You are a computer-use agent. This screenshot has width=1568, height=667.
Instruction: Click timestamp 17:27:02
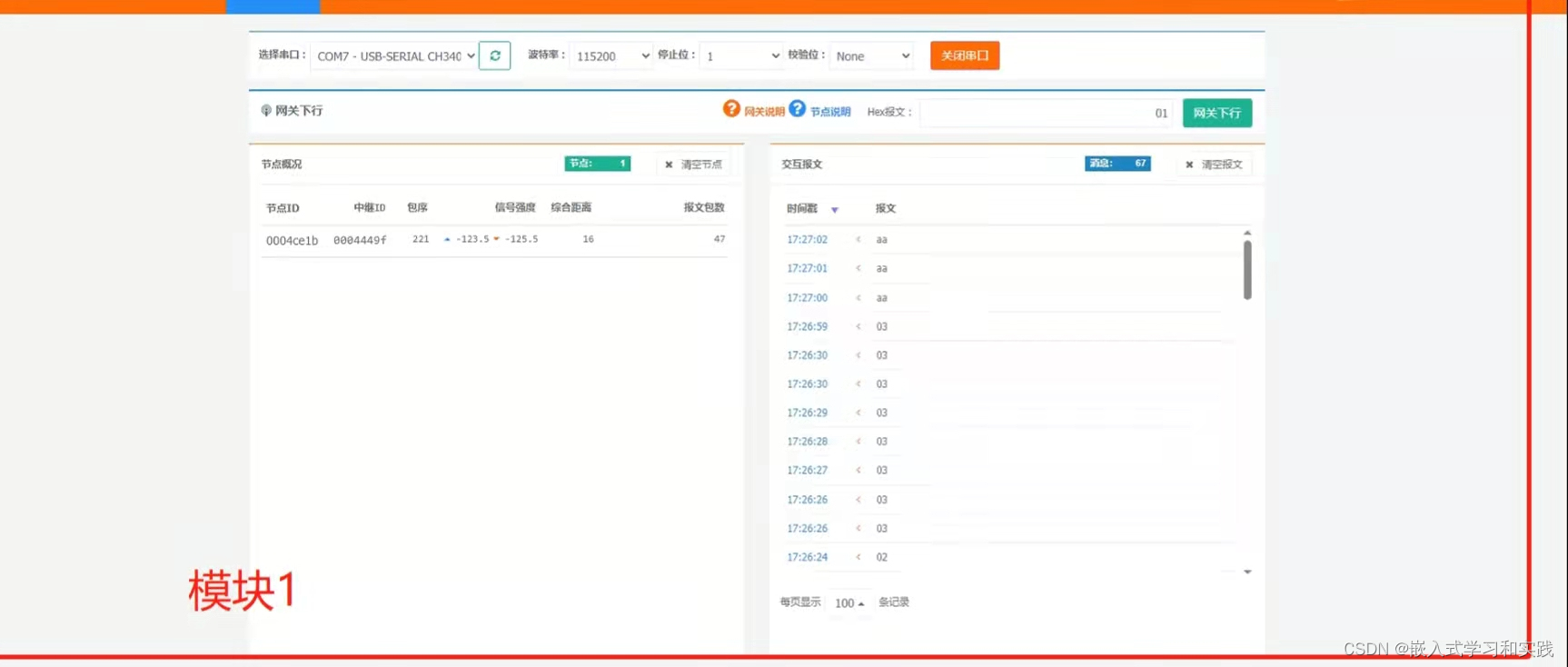click(807, 240)
